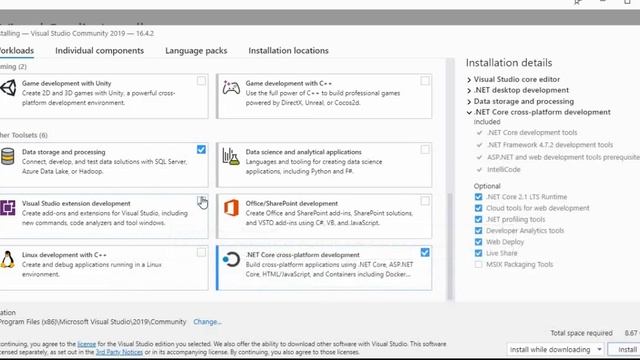Click .NET Framework 4.7.2 development tools item
This screenshot has width=640, height=360.
pos(550,144)
